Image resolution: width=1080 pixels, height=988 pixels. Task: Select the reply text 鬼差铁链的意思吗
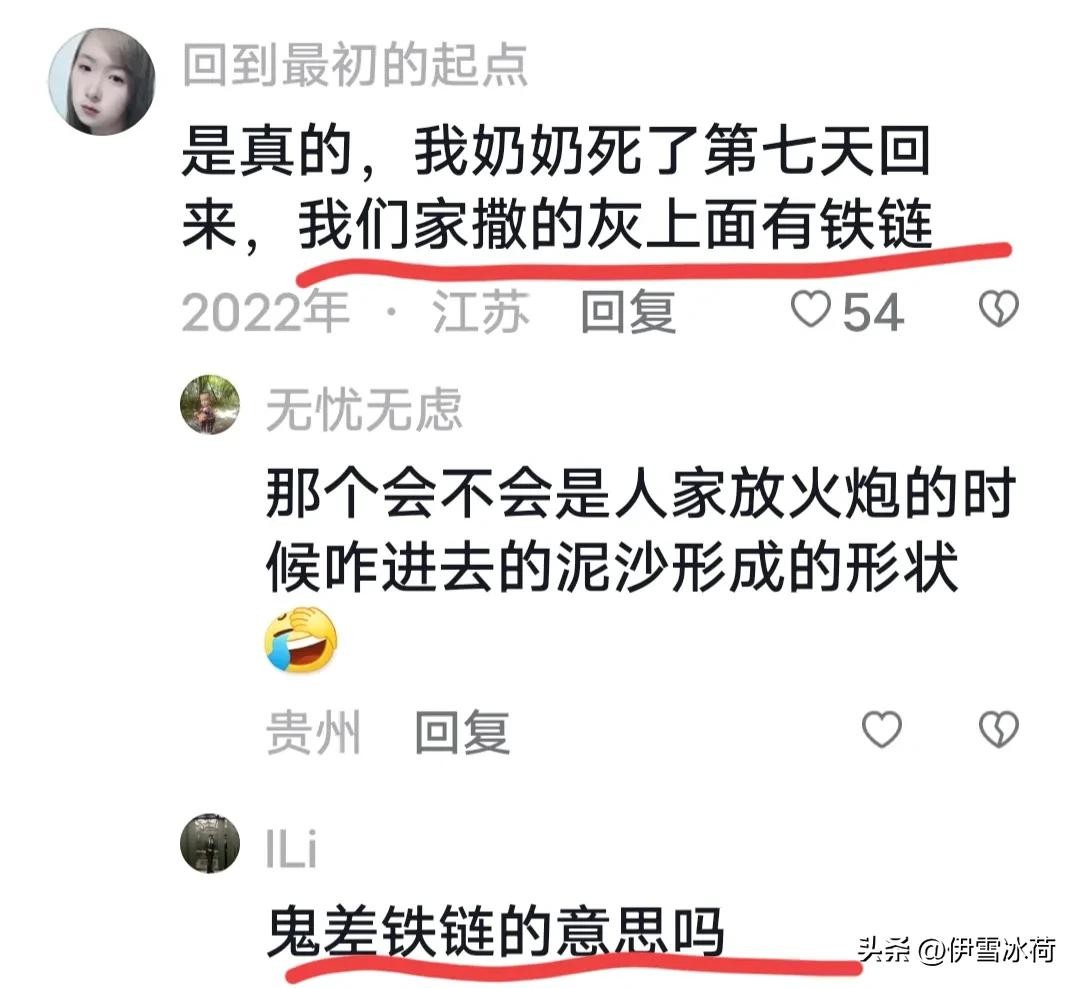pyautogui.click(x=495, y=932)
